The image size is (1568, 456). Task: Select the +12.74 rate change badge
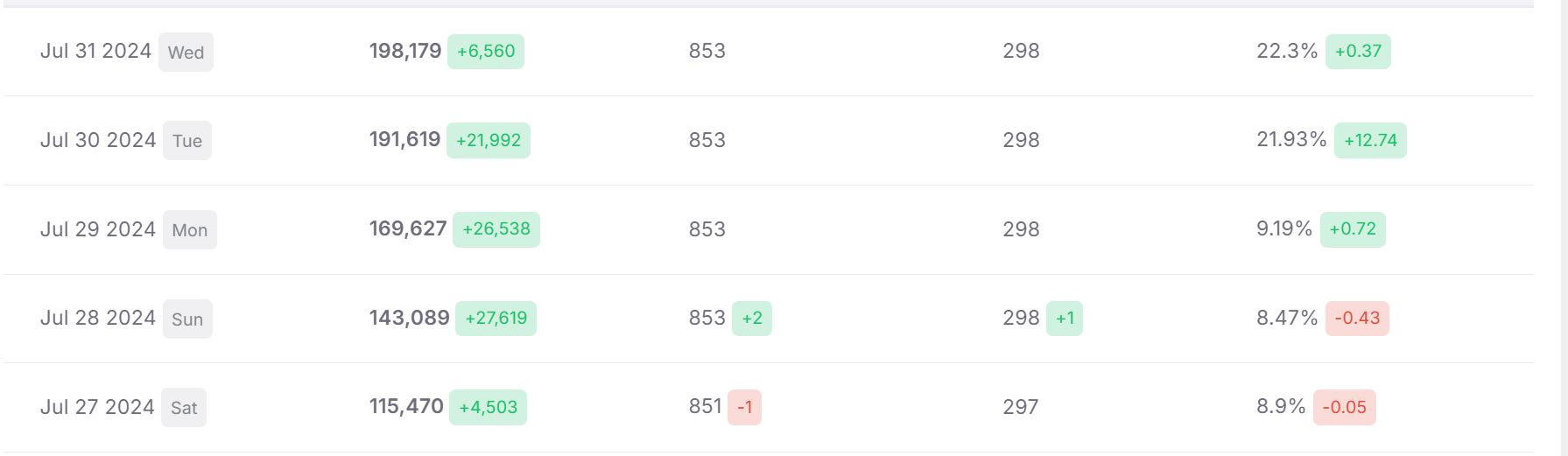click(x=1370, y=141)
